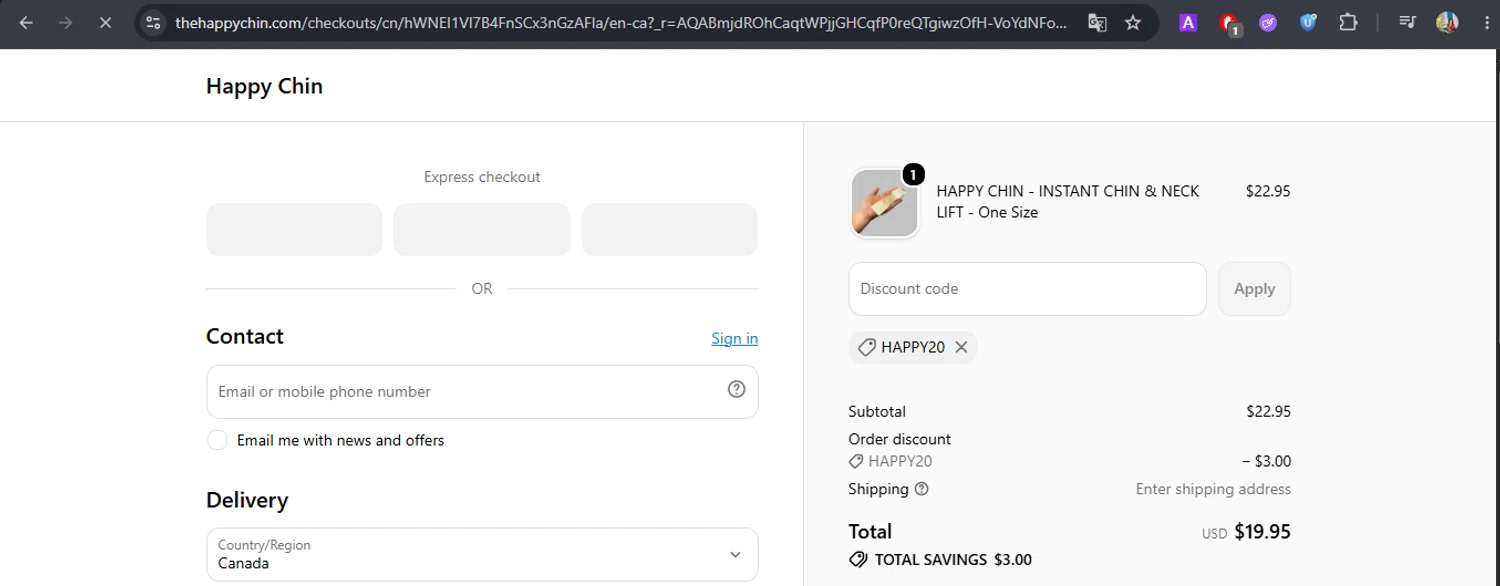Click the product name HAPPY CHIN text
Viewport: 1500px width, 586px height.
tap(1067, 201)
